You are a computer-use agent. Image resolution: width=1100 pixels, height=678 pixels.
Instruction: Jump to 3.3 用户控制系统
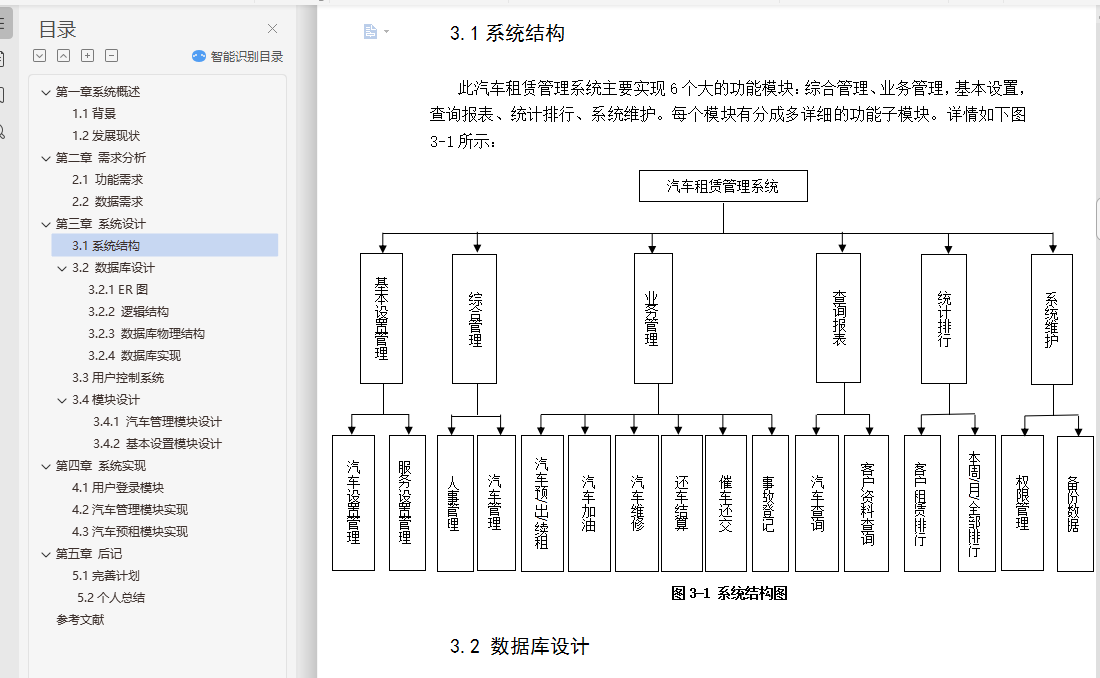pyautogui.click(x=118, y=378)
